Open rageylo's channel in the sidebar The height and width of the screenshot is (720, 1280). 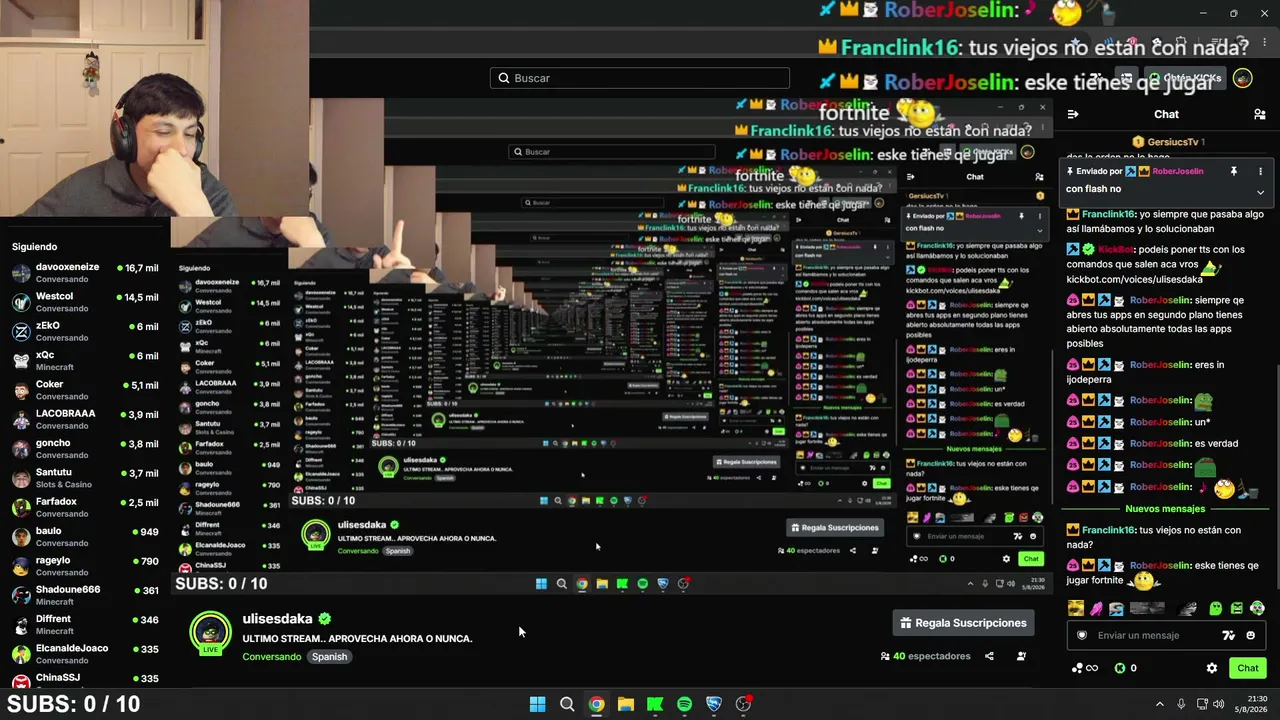click(x=85, y=566)
